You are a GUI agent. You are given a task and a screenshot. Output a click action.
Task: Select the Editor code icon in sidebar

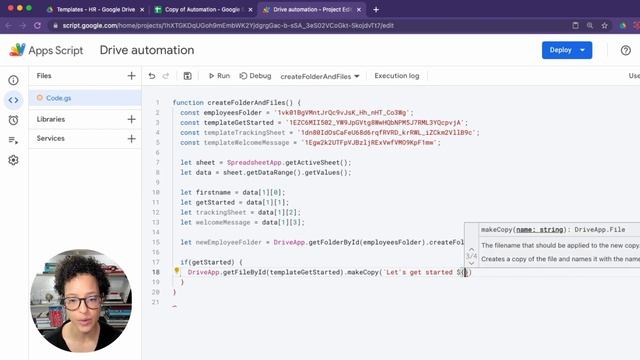[13, 100]
